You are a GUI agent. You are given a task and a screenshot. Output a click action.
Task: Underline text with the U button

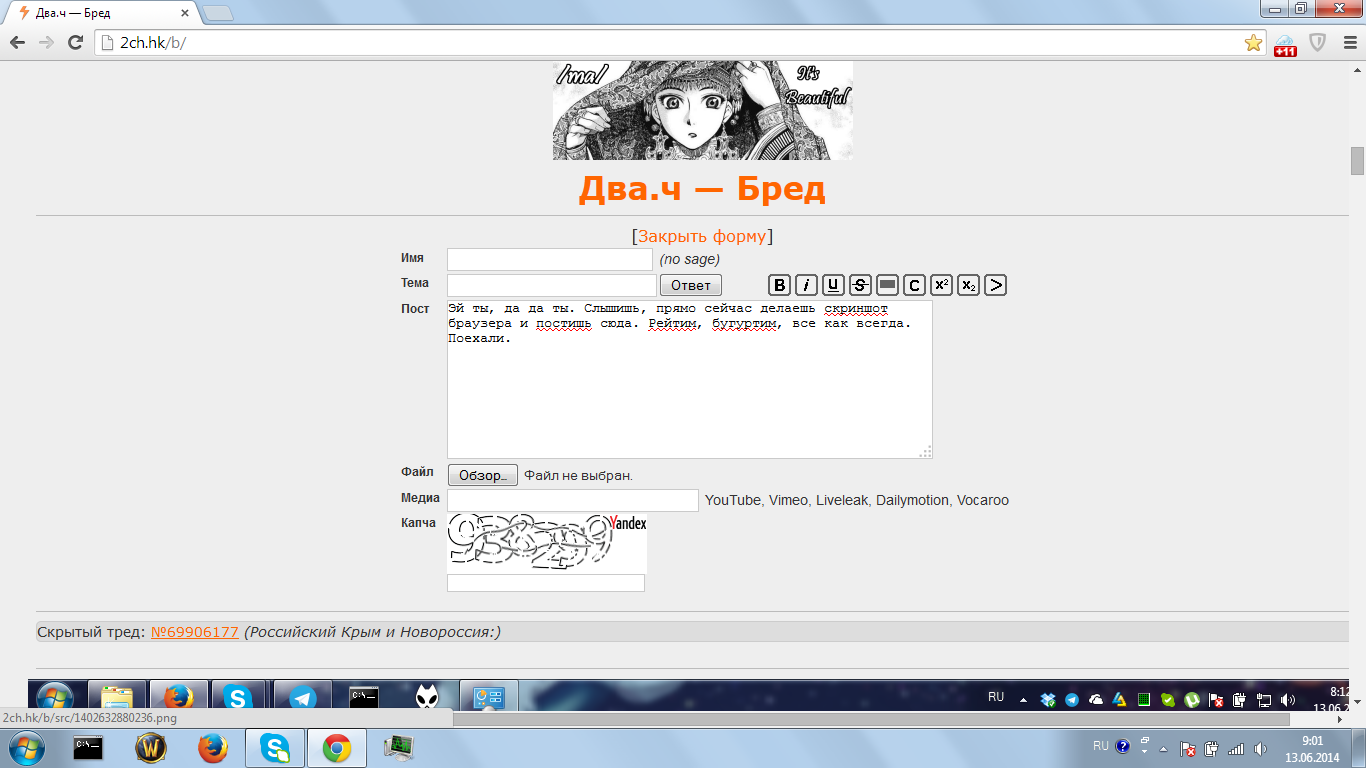click(834, 285)
